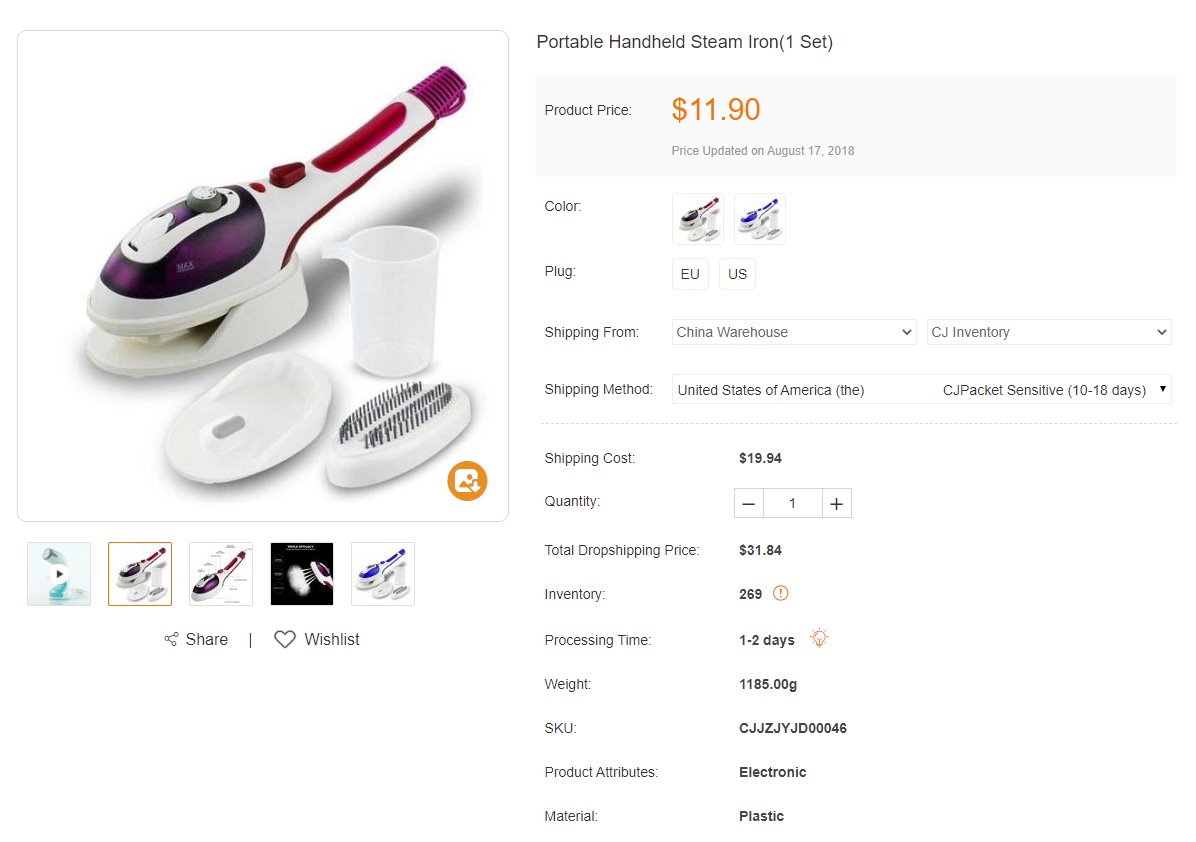Select the US plug option
This screenshot has height=842, width=1196.
(737, 274)
